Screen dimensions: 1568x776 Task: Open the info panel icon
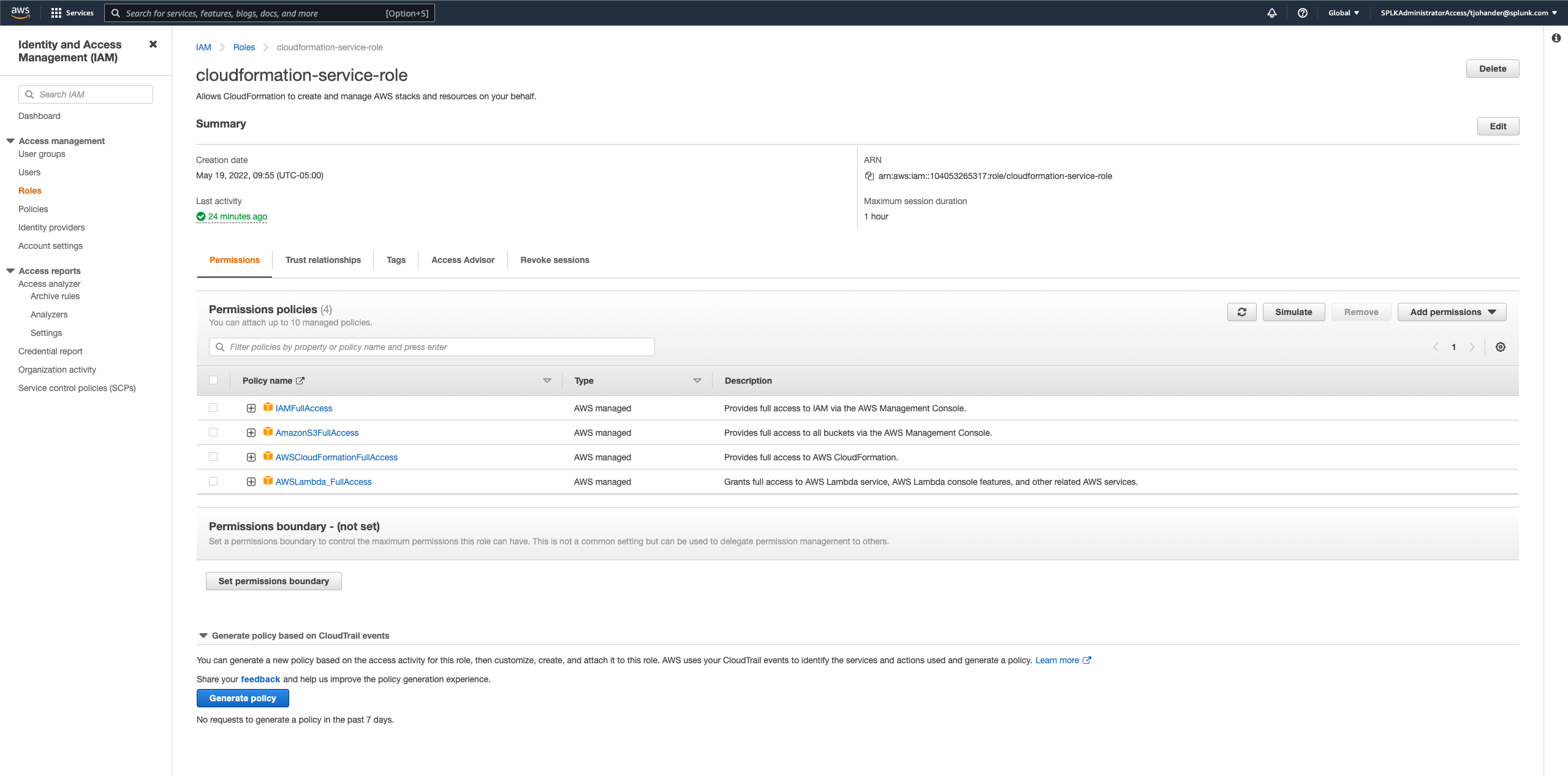click(1556, 38)
